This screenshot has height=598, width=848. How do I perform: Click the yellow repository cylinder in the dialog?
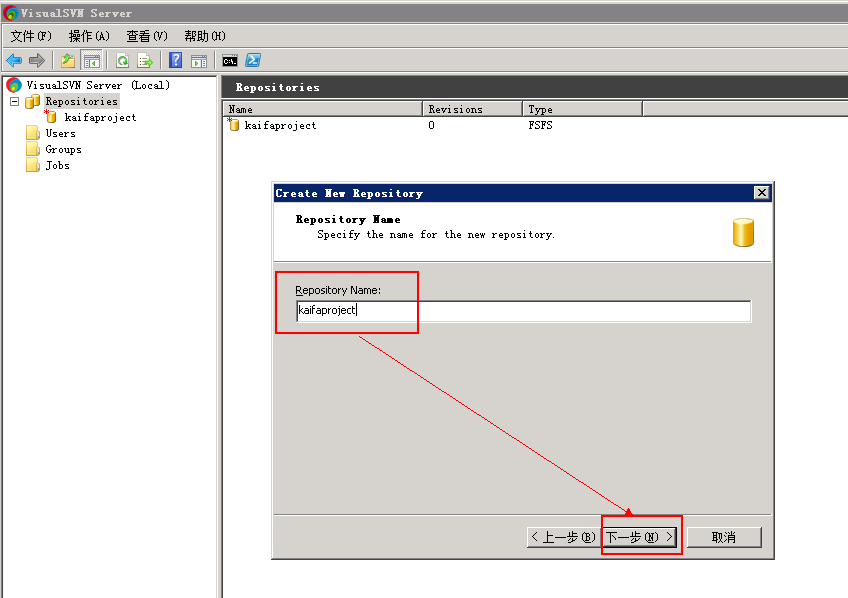tap(743, 232)
